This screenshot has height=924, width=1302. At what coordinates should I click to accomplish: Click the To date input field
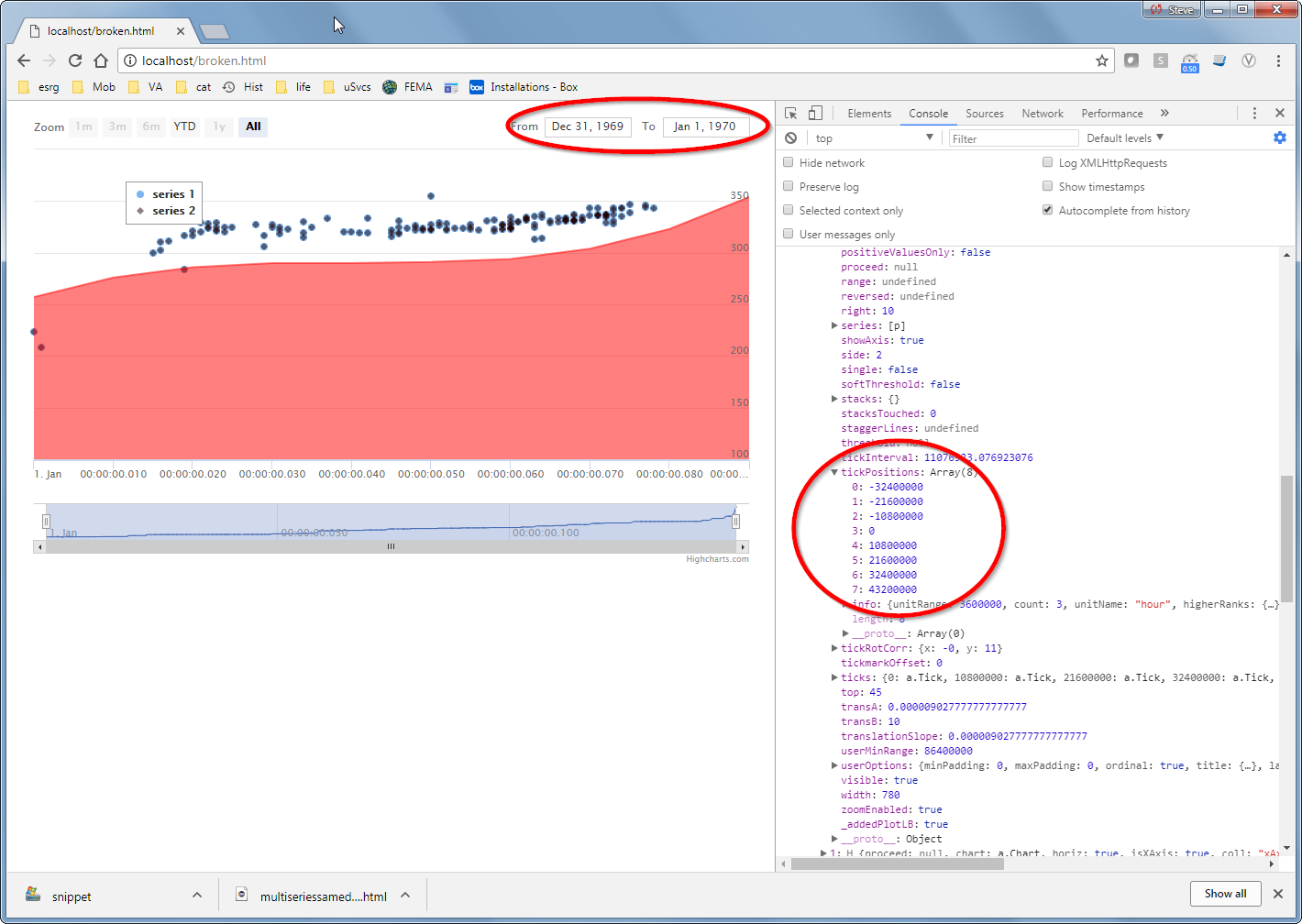[x=705, y=126]
